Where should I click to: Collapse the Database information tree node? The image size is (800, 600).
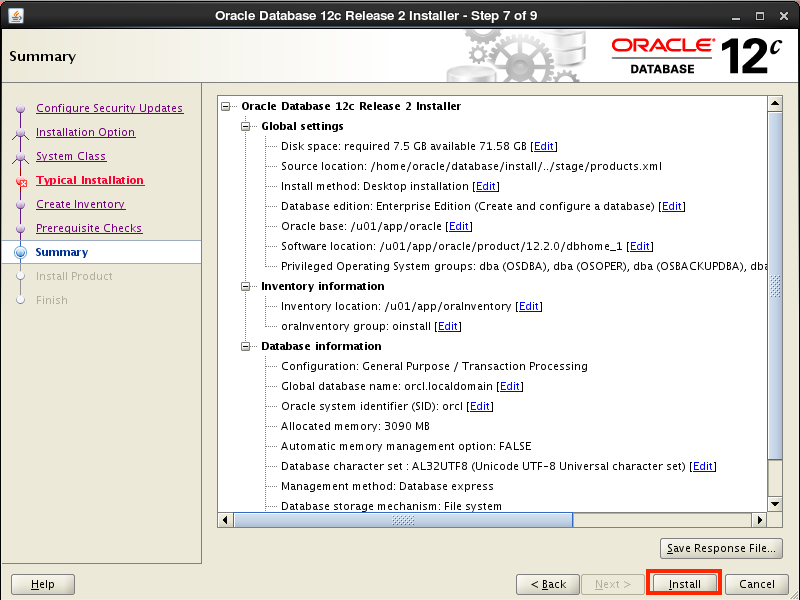[245, 346]
